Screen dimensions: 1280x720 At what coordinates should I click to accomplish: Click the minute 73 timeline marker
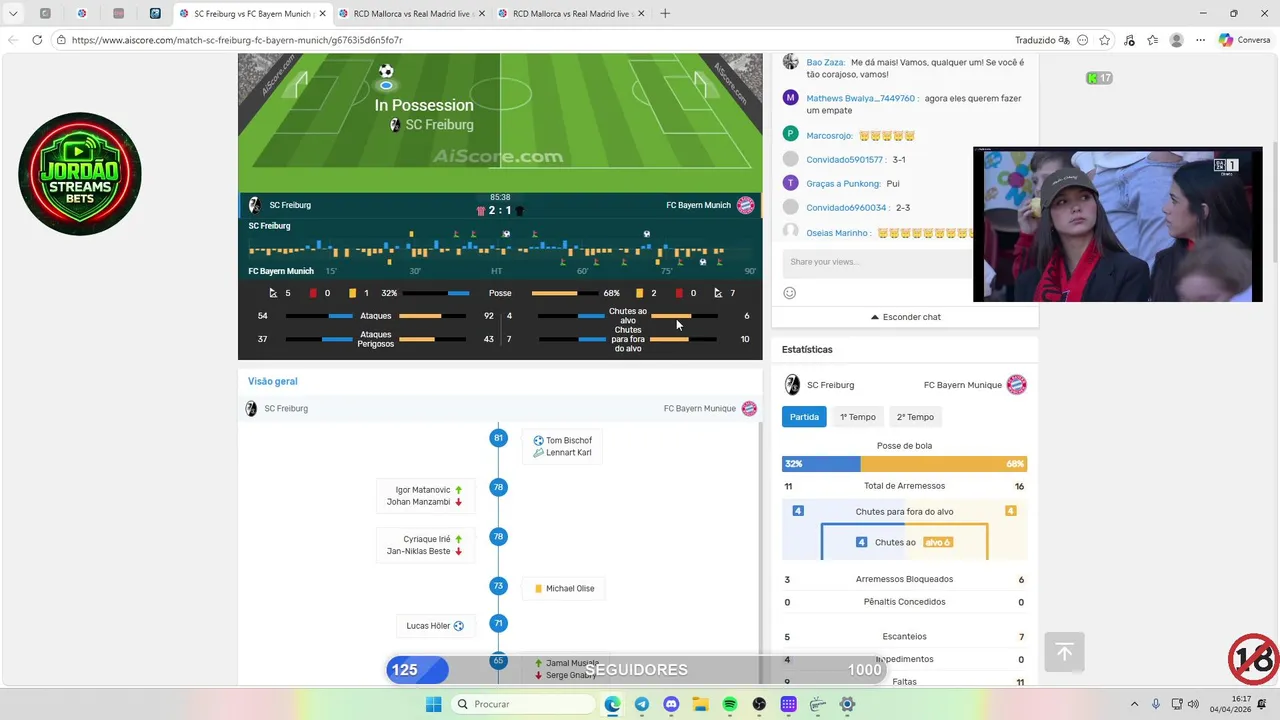(x=498, y=586)
